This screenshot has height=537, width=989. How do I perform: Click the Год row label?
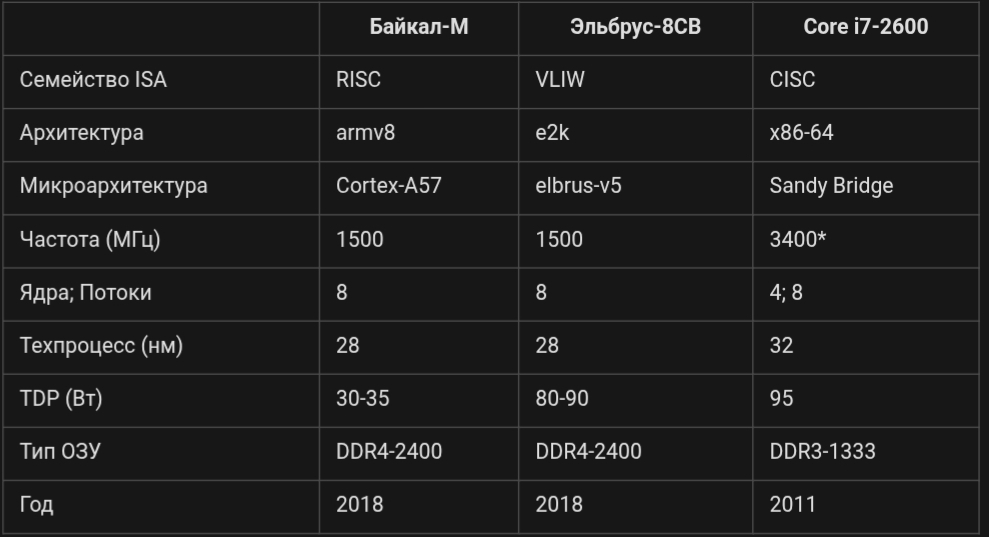pyautogui.click(x=37, y=504)
